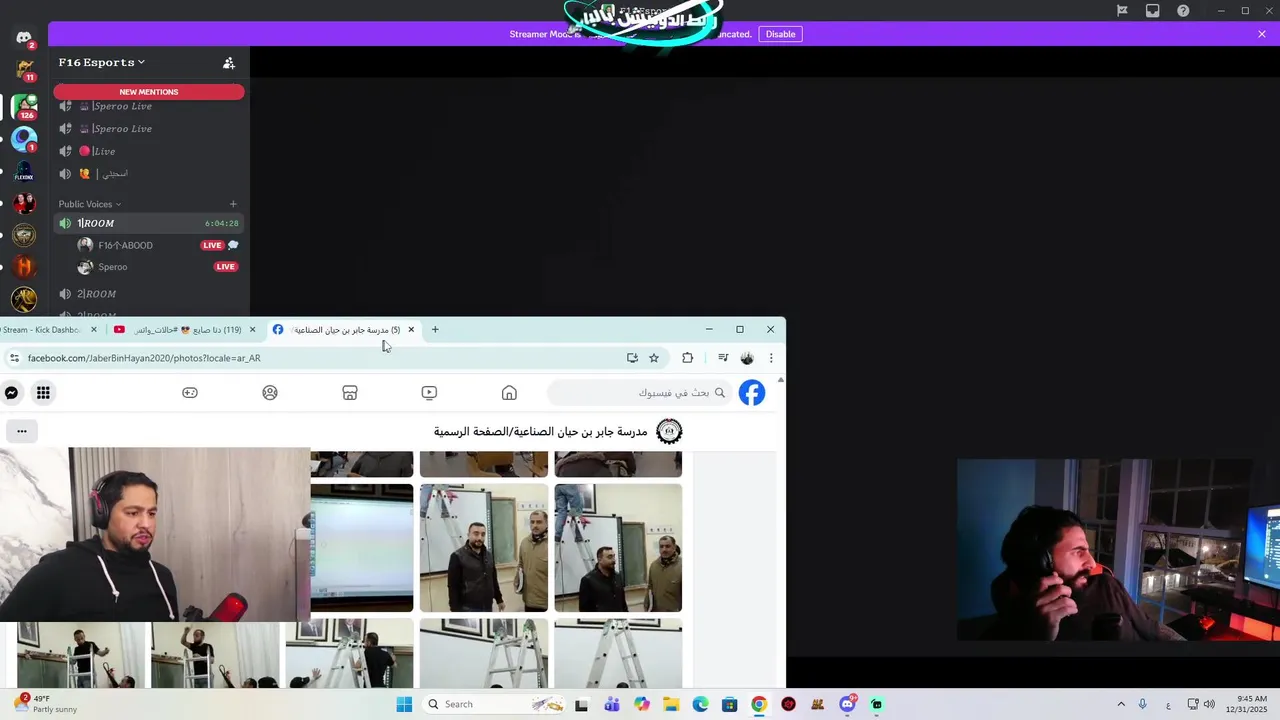The width and height of the screenshot is (1280, 720).
Task: Click the Chrome profile avatar
Action: [747, 358]
